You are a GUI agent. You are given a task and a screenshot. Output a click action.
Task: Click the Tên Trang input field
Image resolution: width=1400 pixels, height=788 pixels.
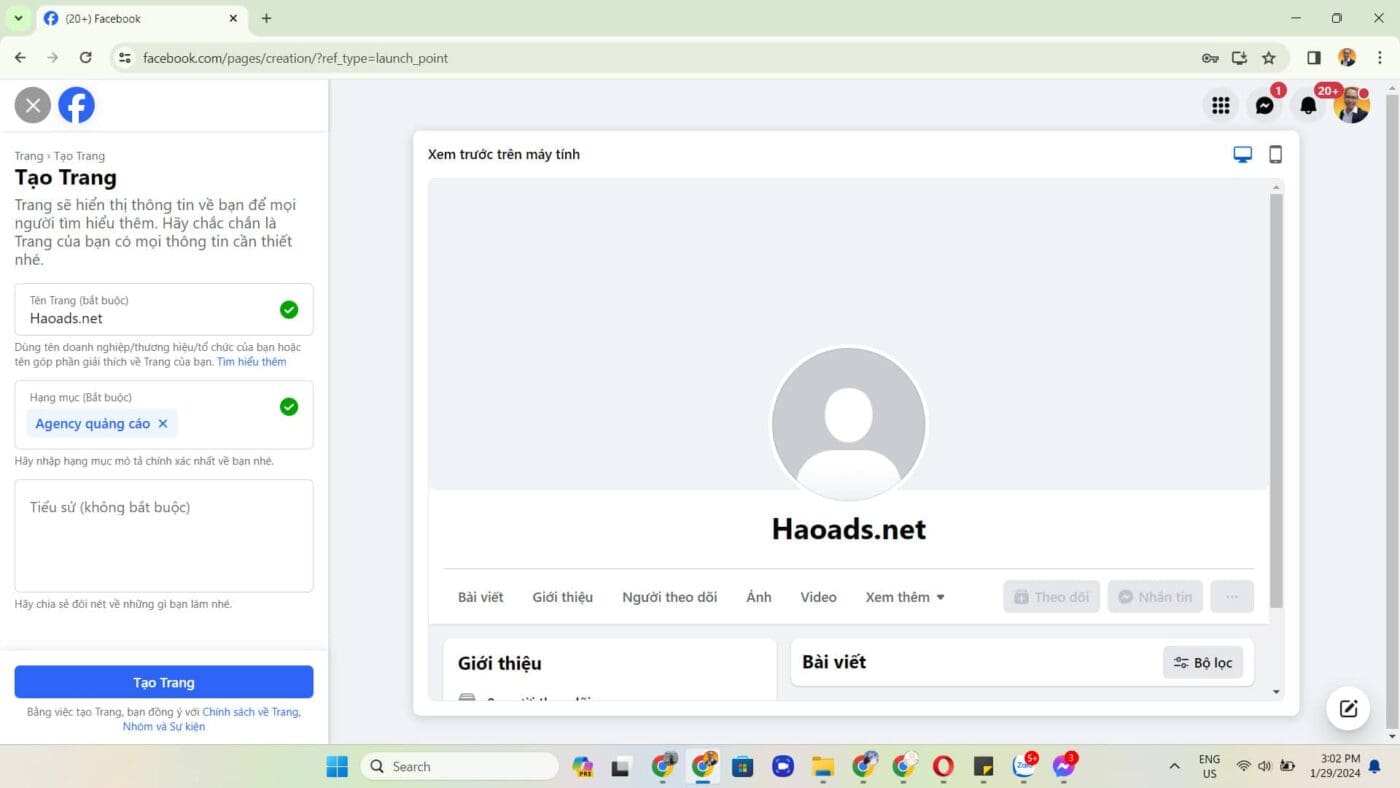coord(164,310)
